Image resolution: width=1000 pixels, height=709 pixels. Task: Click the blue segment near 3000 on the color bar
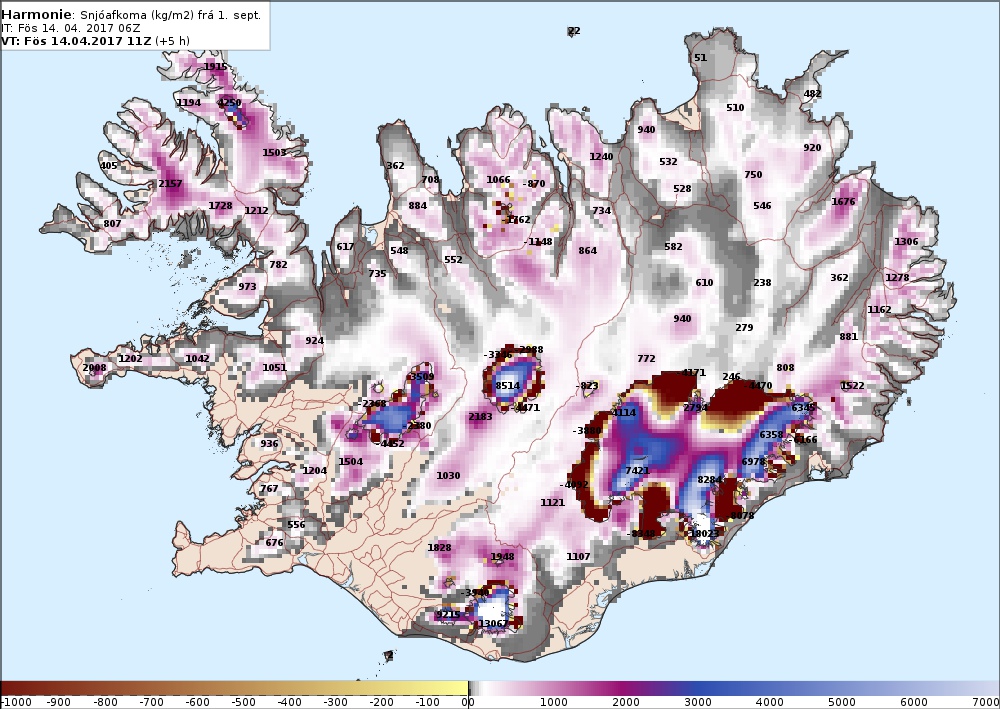tap(698, 688)
